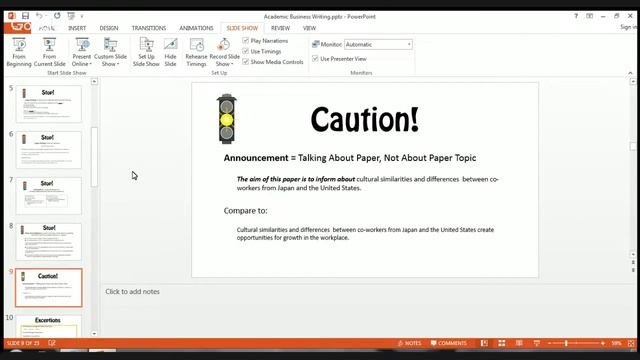Expand Record Slide Show dropdown arrow
This screenshot has width=640, height=360.
click(232, 64)
